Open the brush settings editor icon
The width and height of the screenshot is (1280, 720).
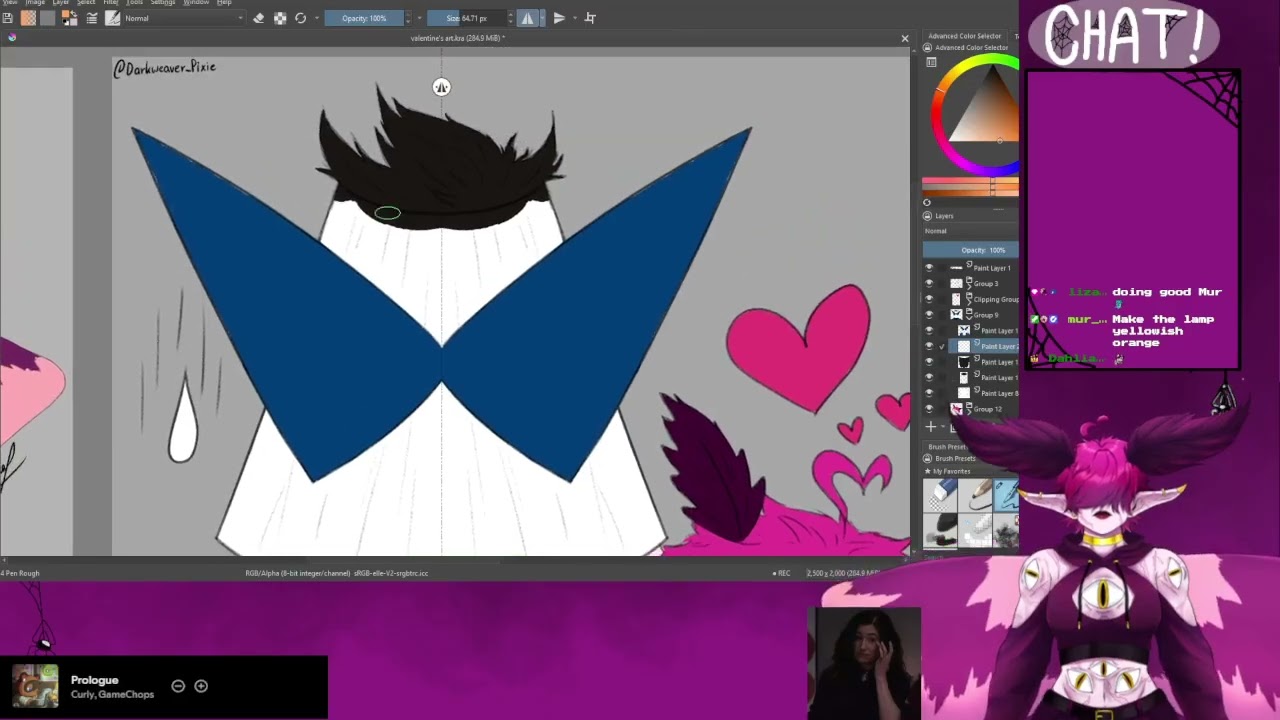[x=93, y=18]
